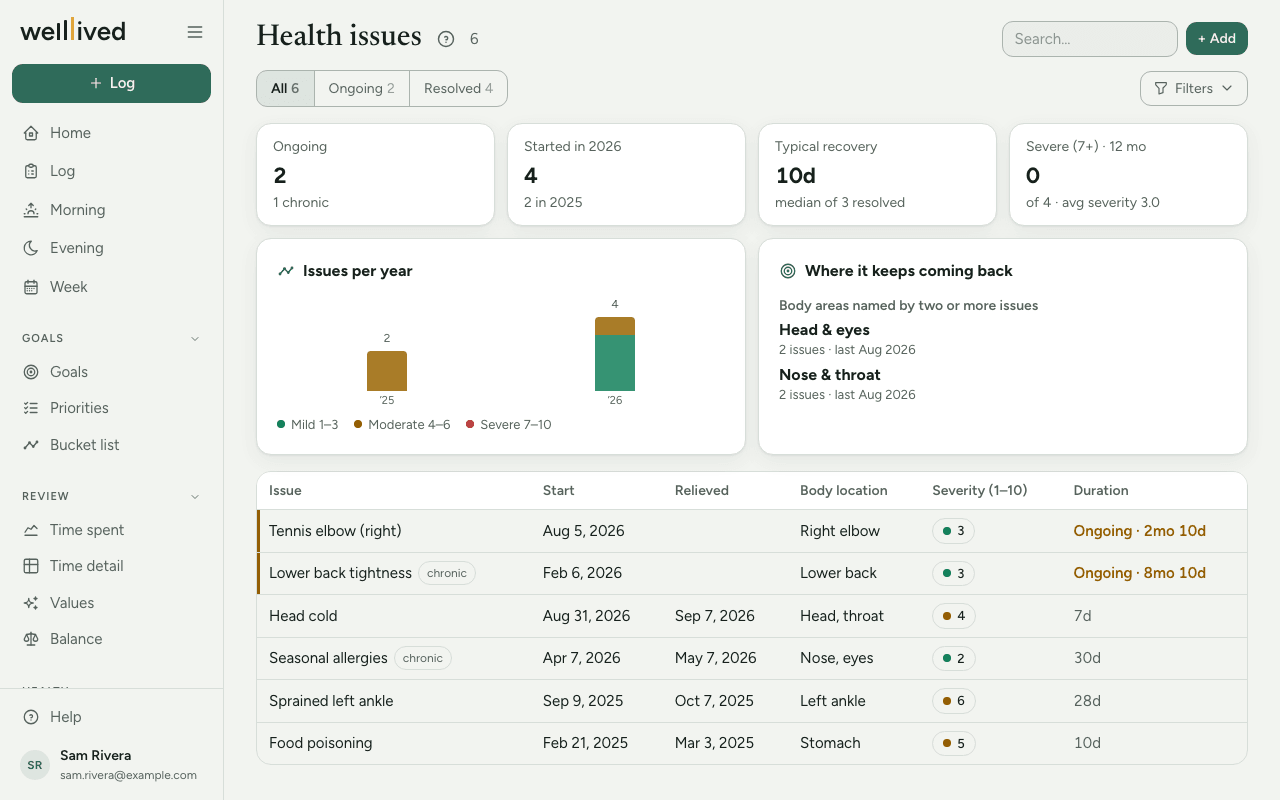Image resolution: width=1280 pixels, height=800 pixels.
Task: Click the Ongoing summary card
Action: (376, 174)
